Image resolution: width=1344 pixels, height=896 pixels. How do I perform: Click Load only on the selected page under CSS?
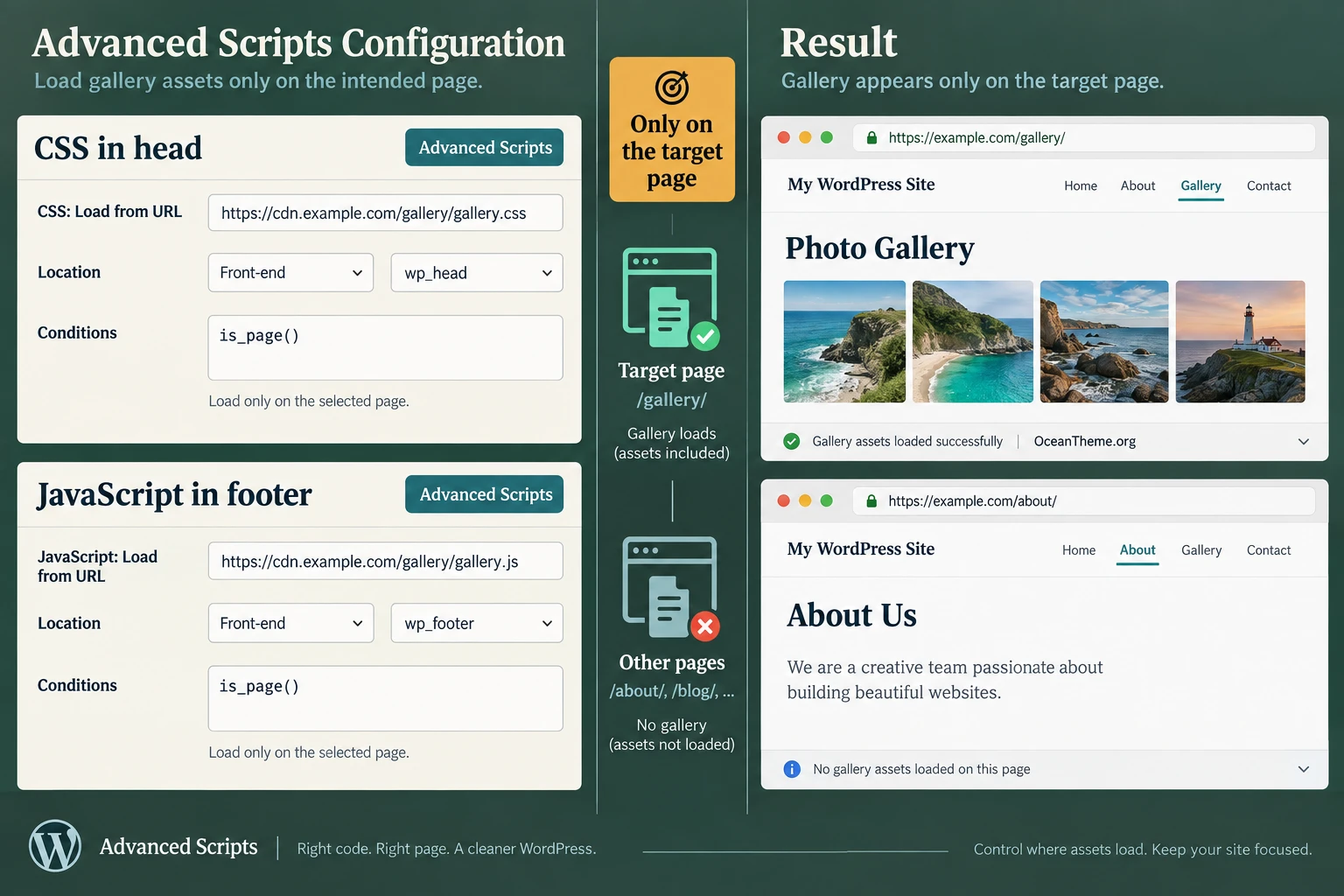tap(309, 401)
